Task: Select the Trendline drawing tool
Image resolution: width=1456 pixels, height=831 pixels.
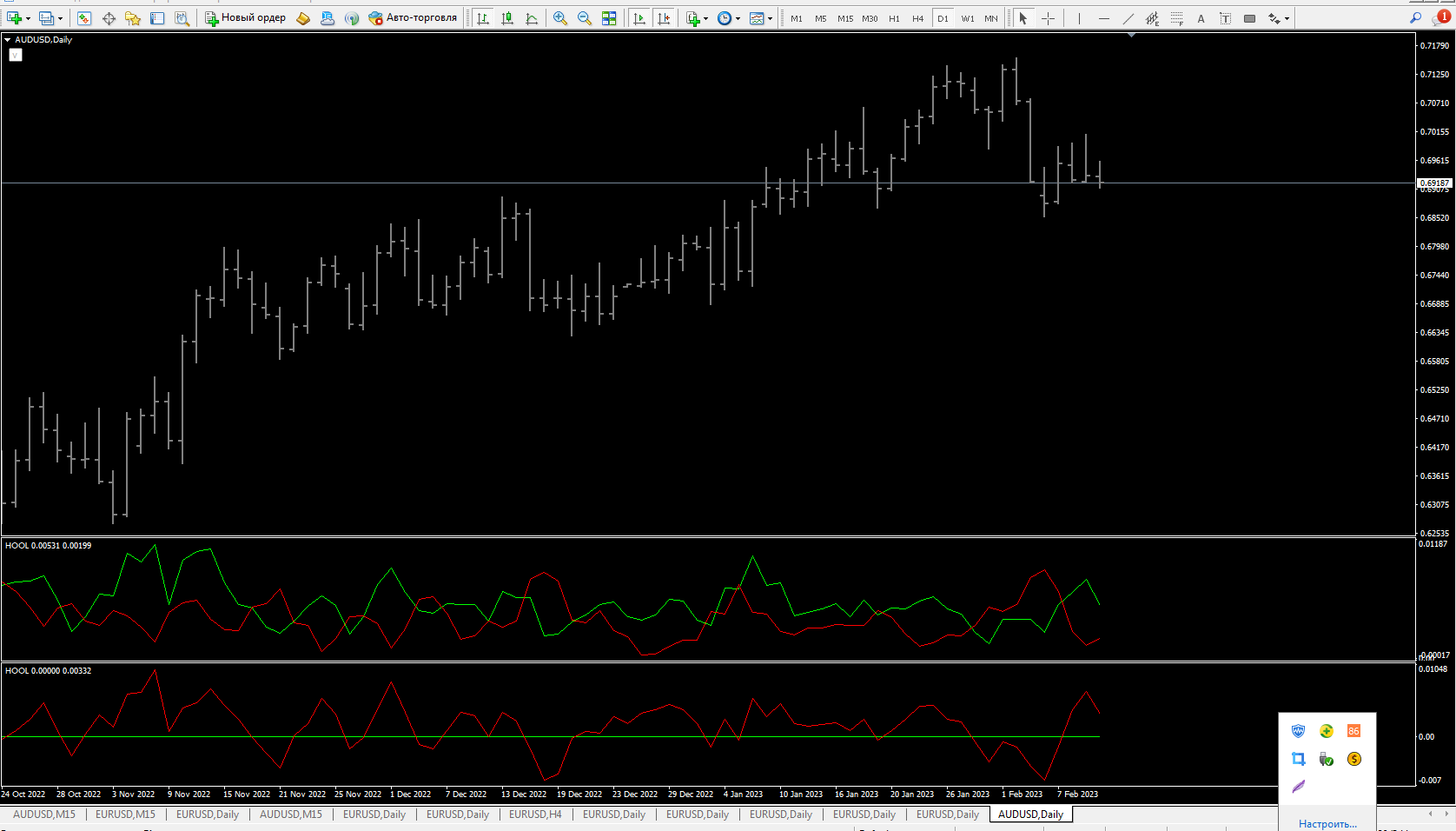Action: point(1128,18)
